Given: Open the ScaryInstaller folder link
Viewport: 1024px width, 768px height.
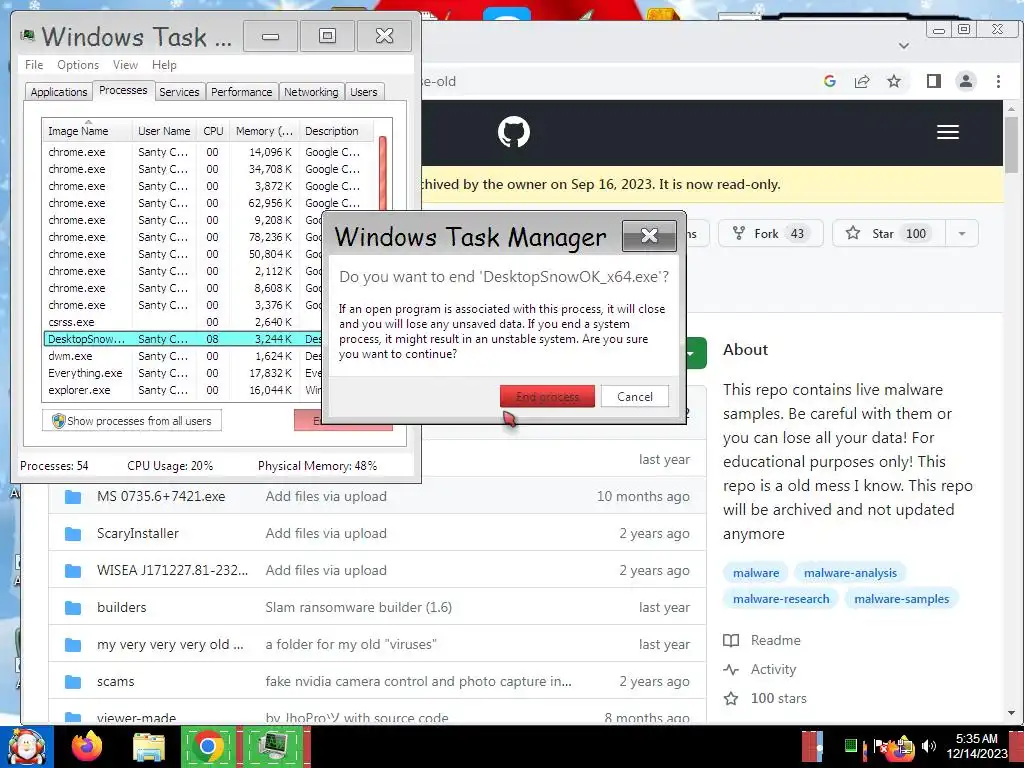Looking at the screenshot, I should (x=138, y=534).
